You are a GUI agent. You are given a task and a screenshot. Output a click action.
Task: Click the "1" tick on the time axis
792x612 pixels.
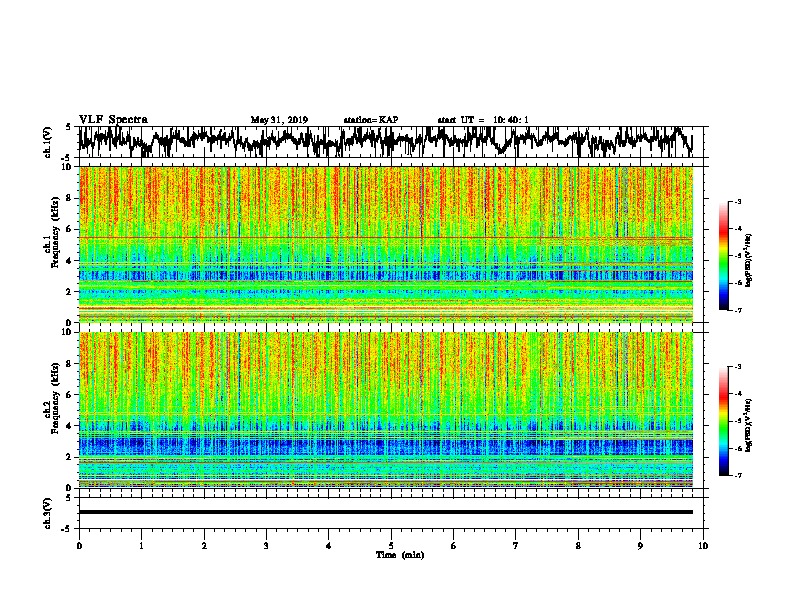click(x=141, y=545)
